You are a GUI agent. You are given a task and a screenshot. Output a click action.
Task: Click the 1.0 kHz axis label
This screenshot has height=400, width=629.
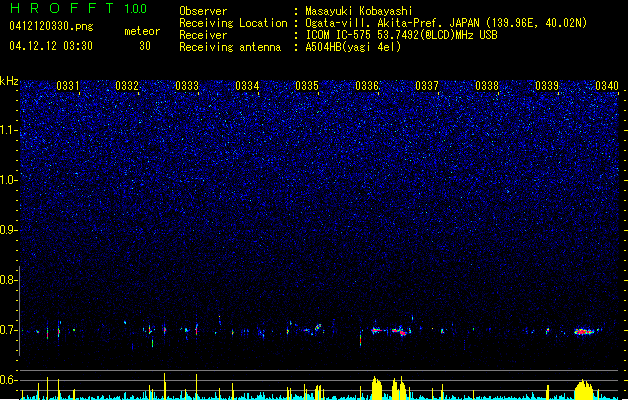pos(9,180)
